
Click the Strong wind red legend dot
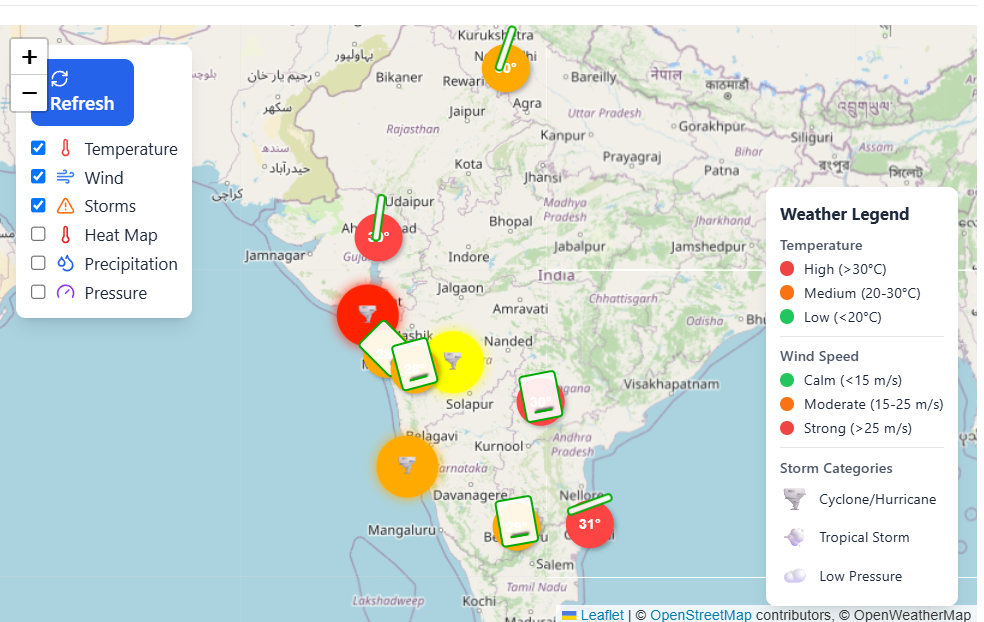(787, 428)
